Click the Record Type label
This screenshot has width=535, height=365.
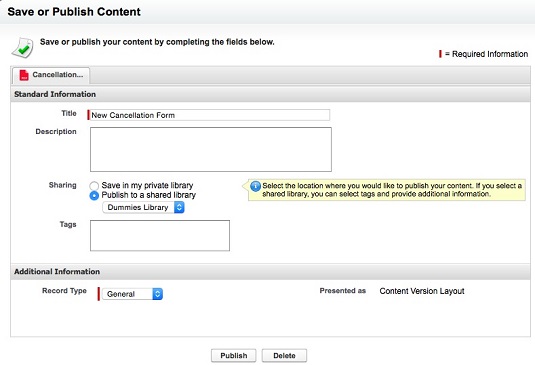(x=64, y=291)
